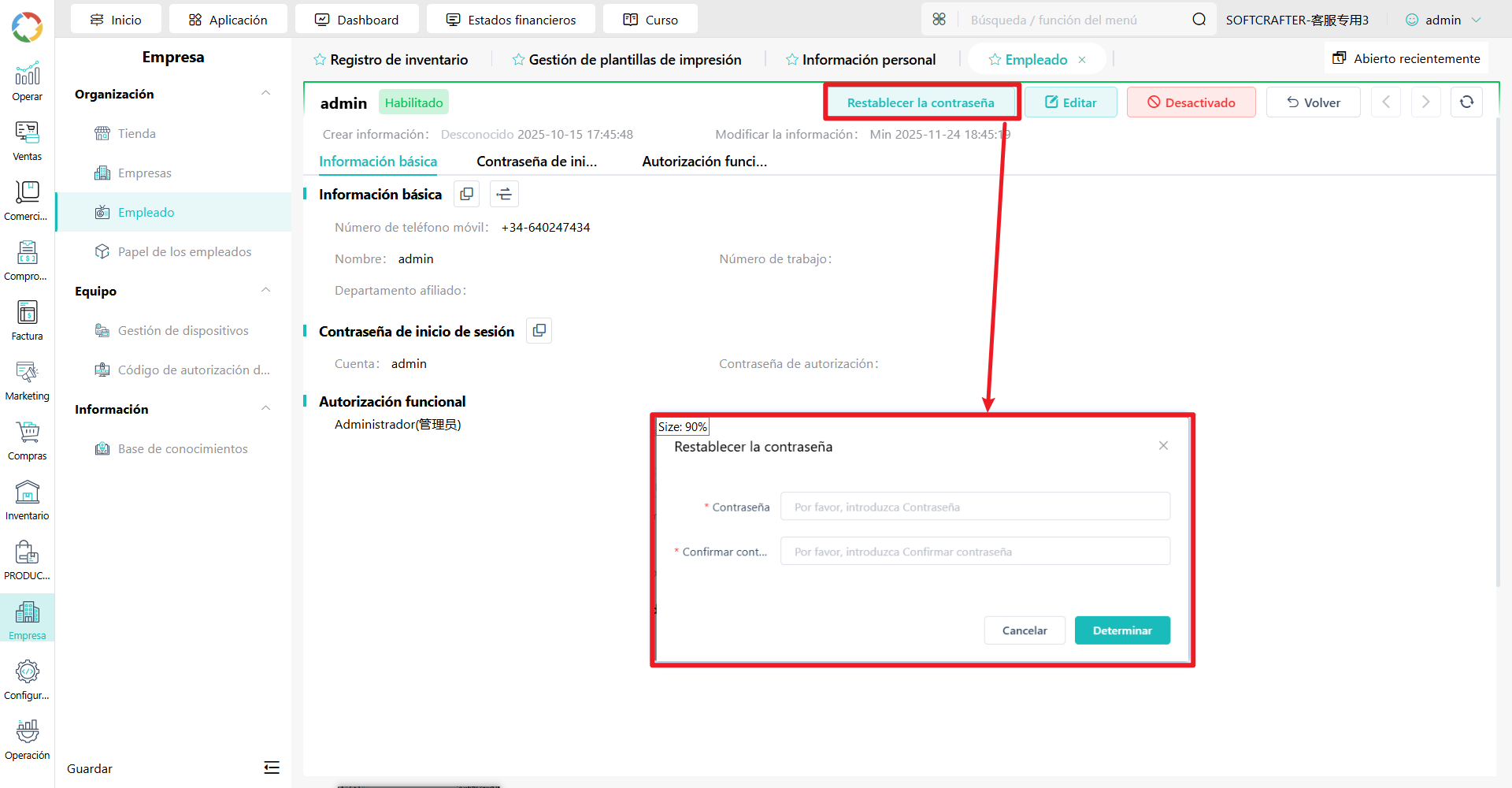The width and height of the screenshot is (1512, 788).
Task: Open the Aplicación top menu
Action: click(228, 20)
